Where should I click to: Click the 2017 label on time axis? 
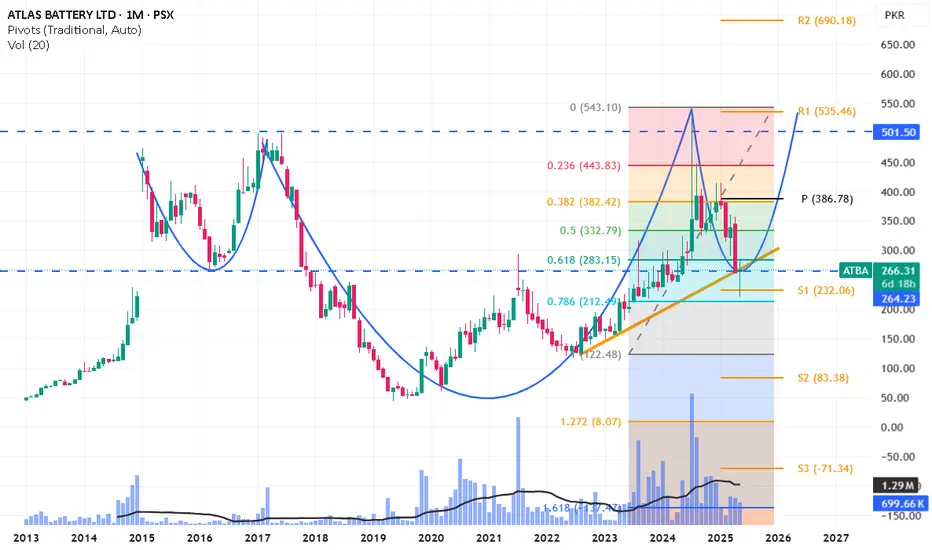pos(257,538)
